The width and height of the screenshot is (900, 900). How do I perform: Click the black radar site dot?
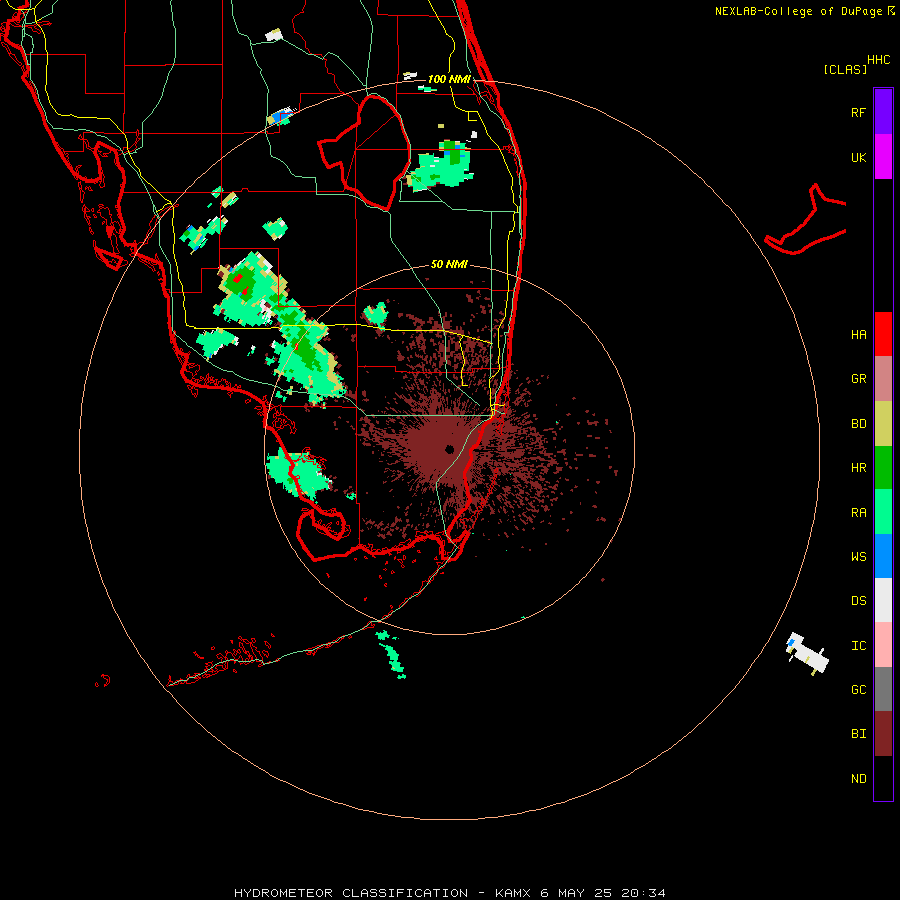449,449
